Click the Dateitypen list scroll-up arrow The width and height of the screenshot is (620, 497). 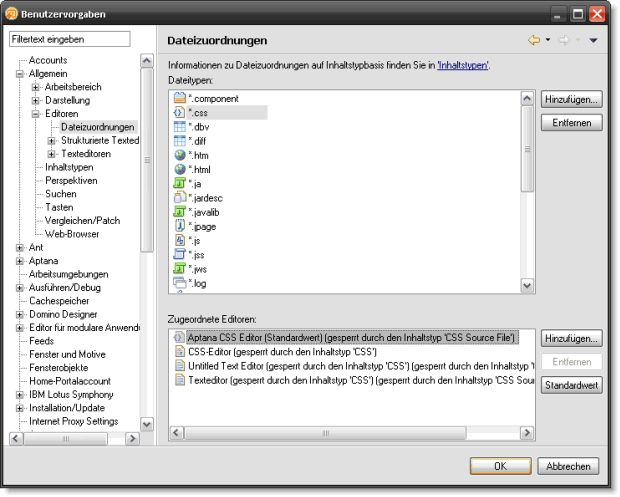point(527,98)
